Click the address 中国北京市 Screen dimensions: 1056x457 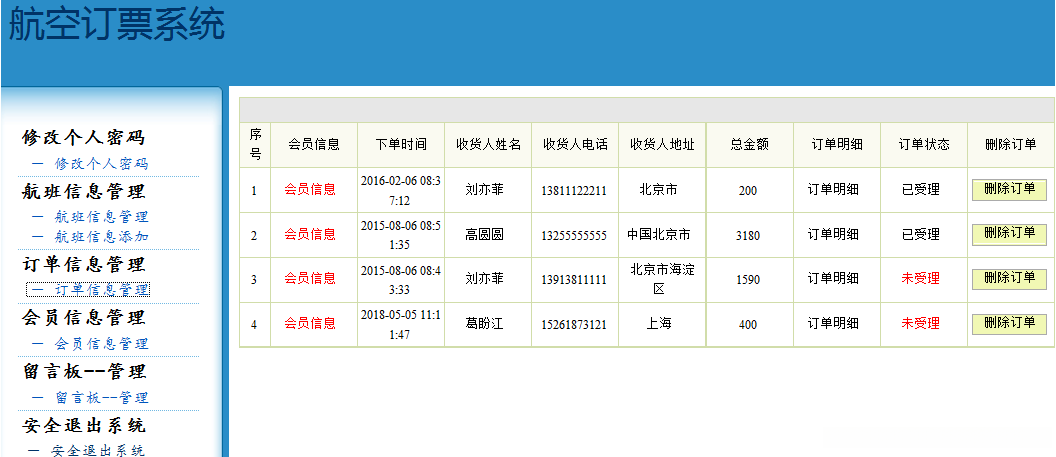(659, 234)
